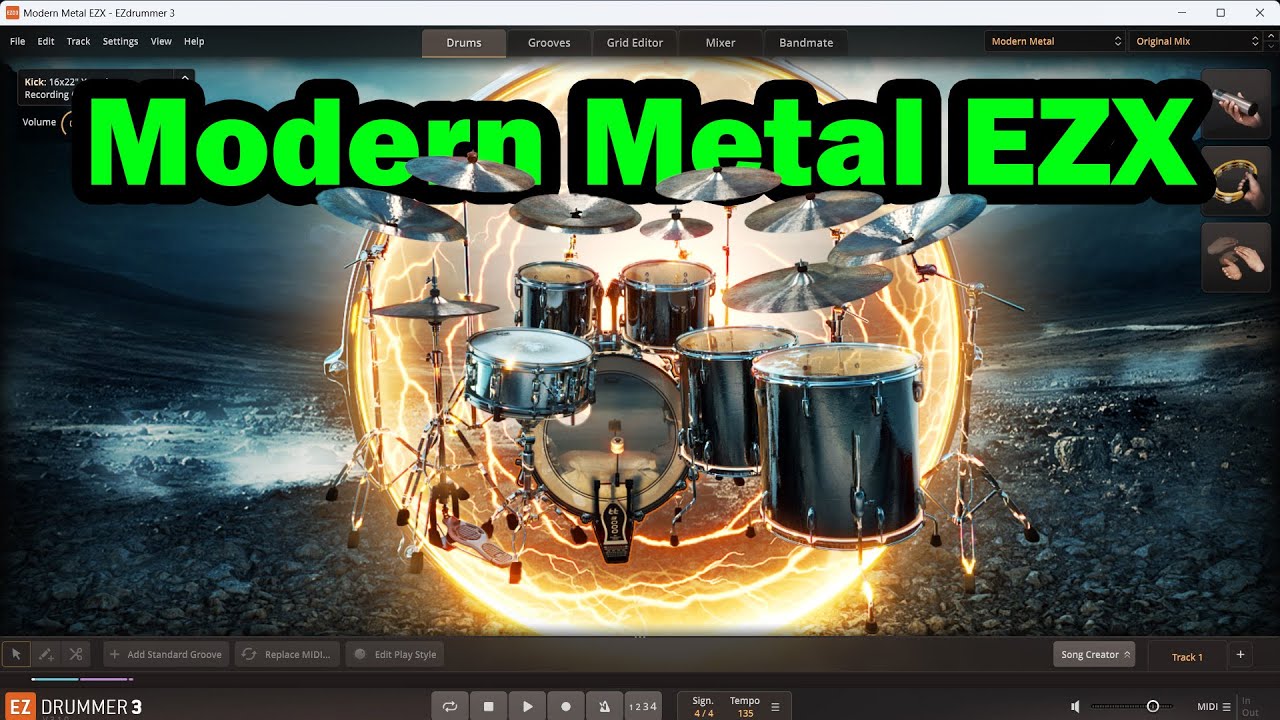This screenshot has height=720, width=1280.
Task: Click the snare drum on the kit
Action: pyautogui.click(x=530, y=372)
